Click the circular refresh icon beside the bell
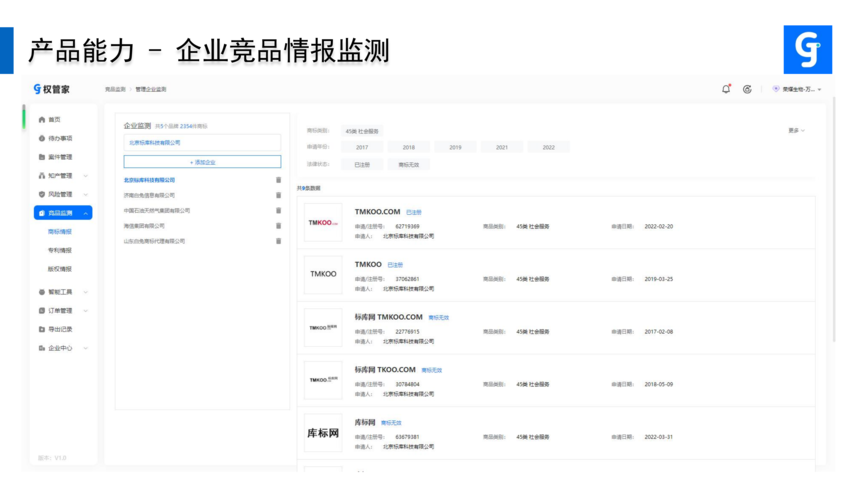The image size is (860, 484). point(747,89)
